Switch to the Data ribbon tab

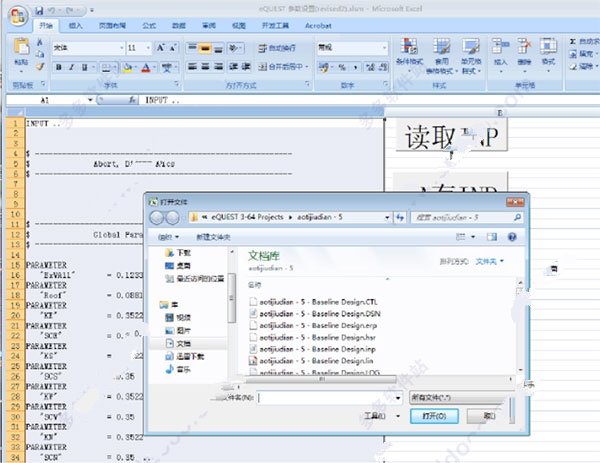click(x=179, y=26)
